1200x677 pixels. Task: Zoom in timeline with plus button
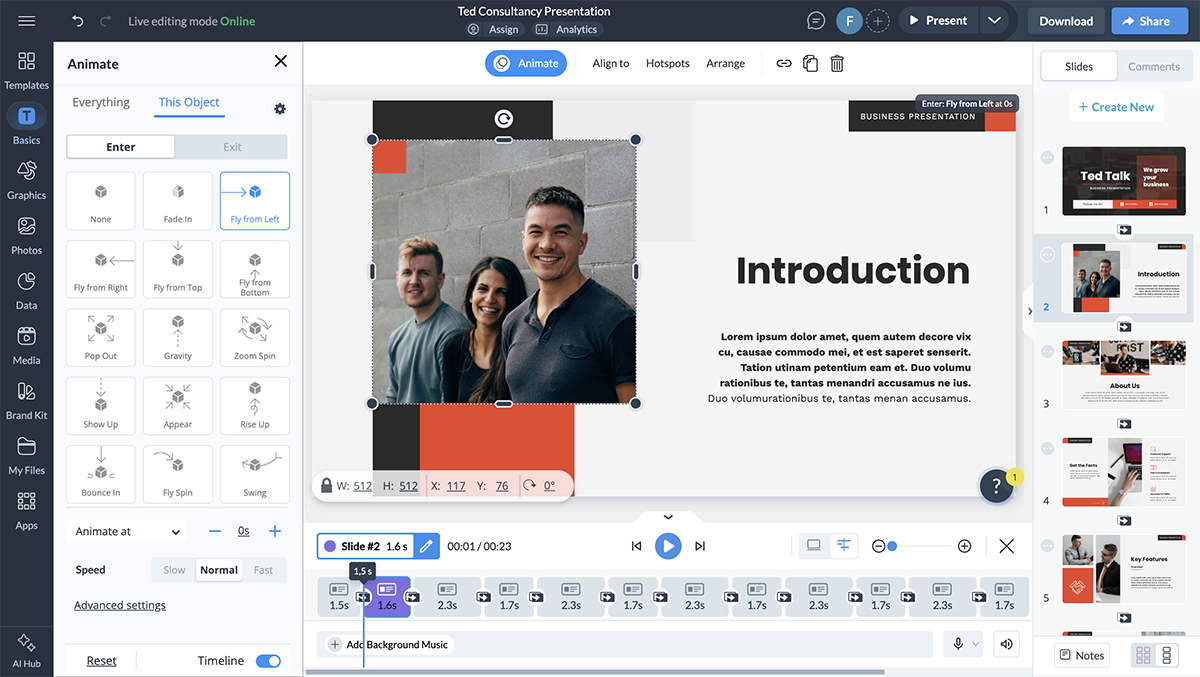point(964,546)
